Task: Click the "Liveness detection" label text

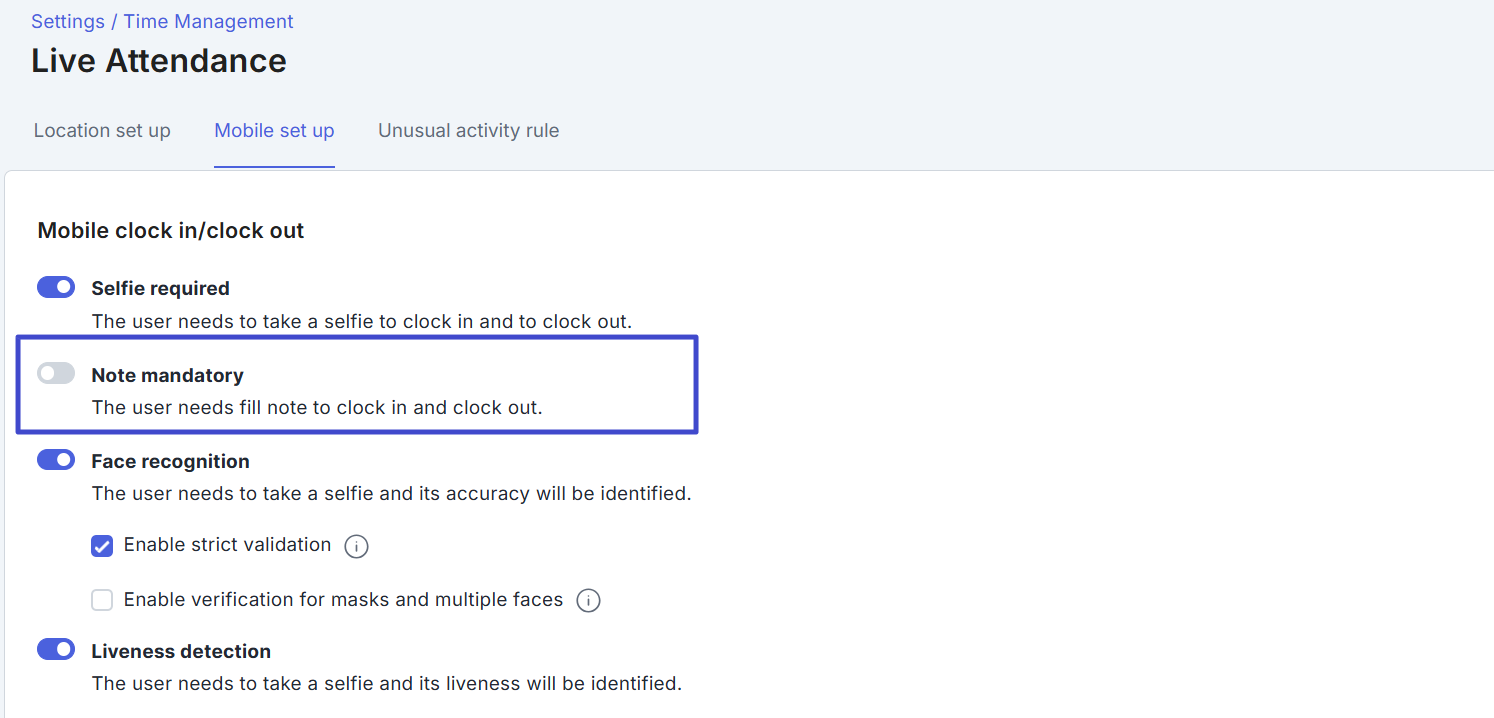Action: click(181, 651)
